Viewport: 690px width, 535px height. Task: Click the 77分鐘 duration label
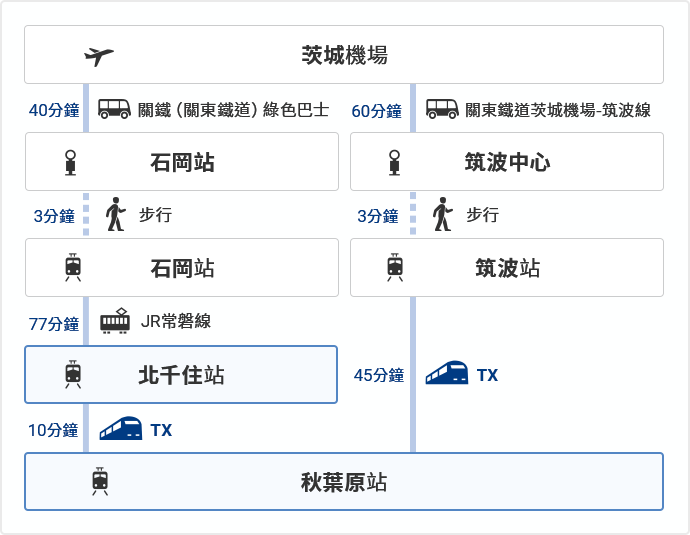[x=54, y=324]
